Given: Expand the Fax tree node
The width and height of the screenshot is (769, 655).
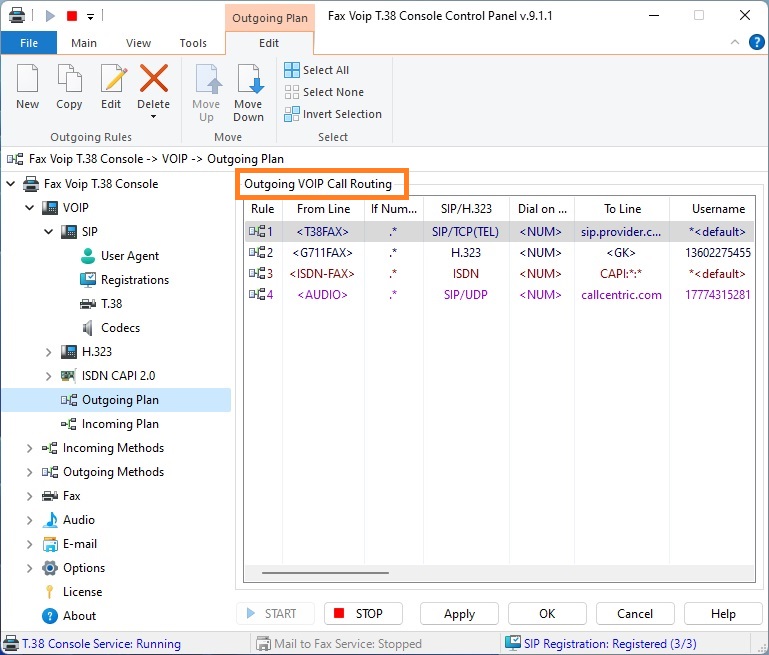Looking at the screenshot, I should (29, 496).
